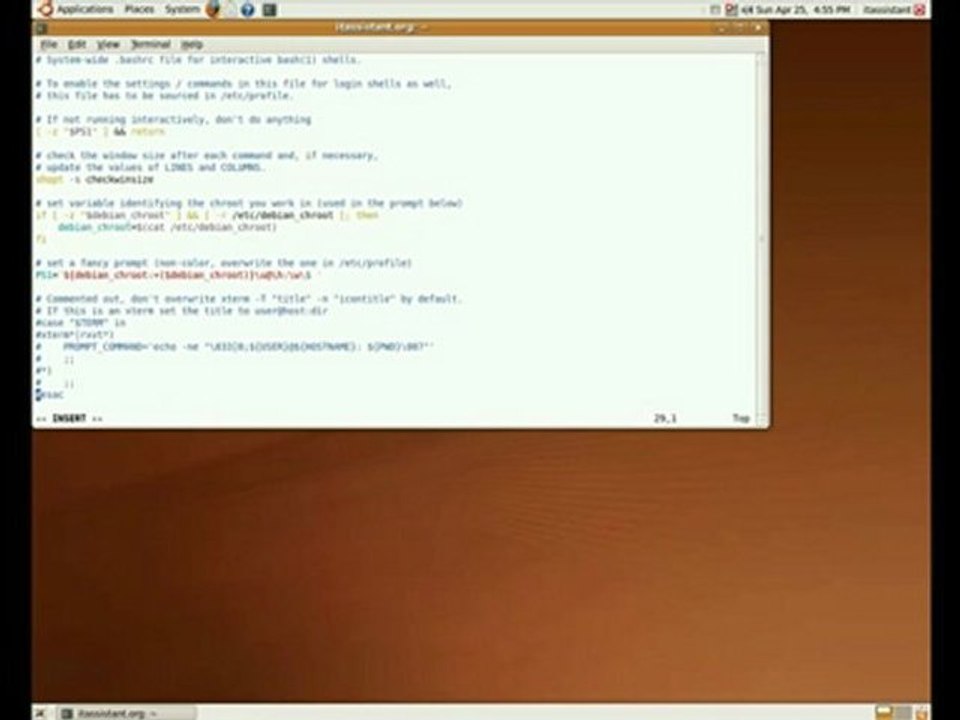The image size is (960, 720).
Task: Click the '-- INSERT --' mode indicator text
Action: [69, 418]
